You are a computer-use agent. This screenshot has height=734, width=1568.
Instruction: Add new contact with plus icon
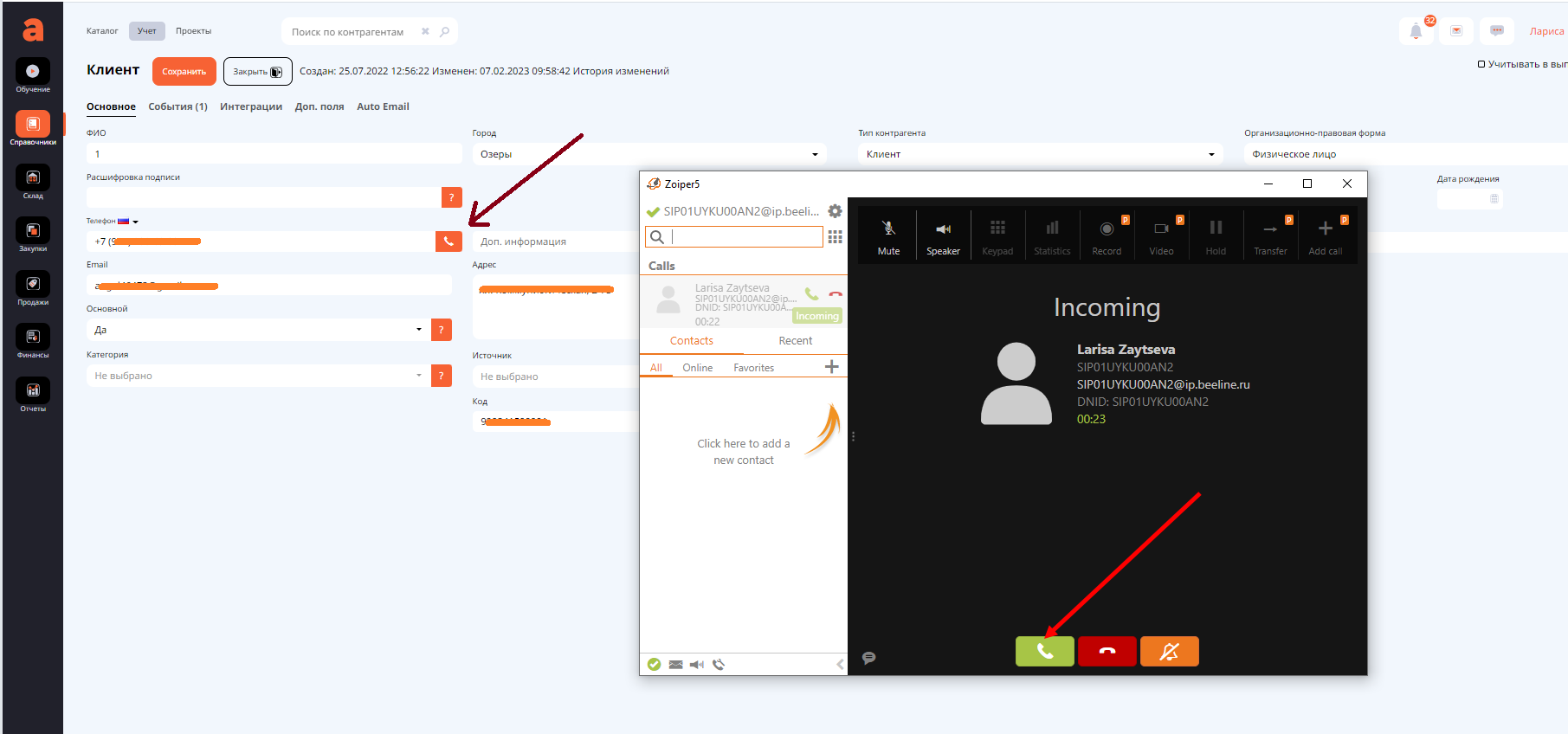click(x=831, y=367)
